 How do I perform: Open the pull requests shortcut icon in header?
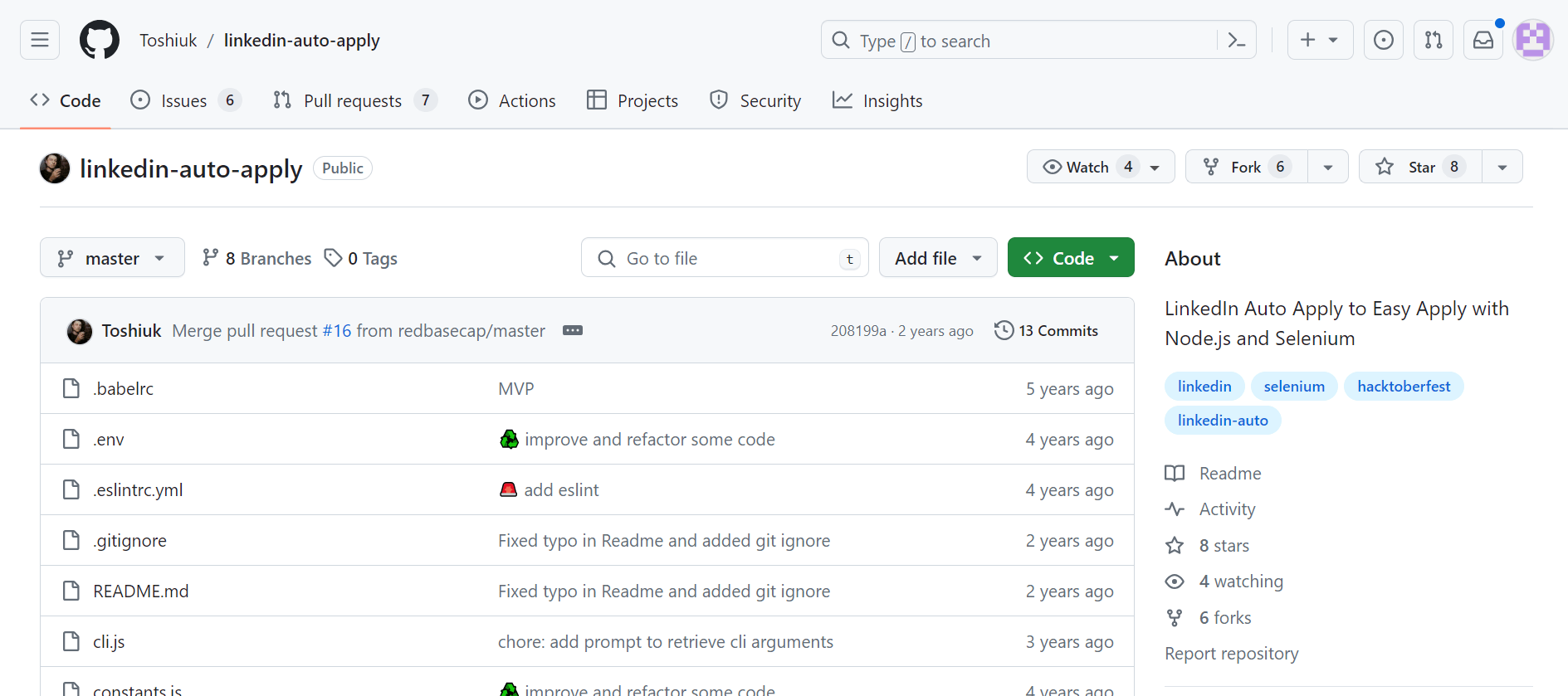click(x=1434, y=40)
